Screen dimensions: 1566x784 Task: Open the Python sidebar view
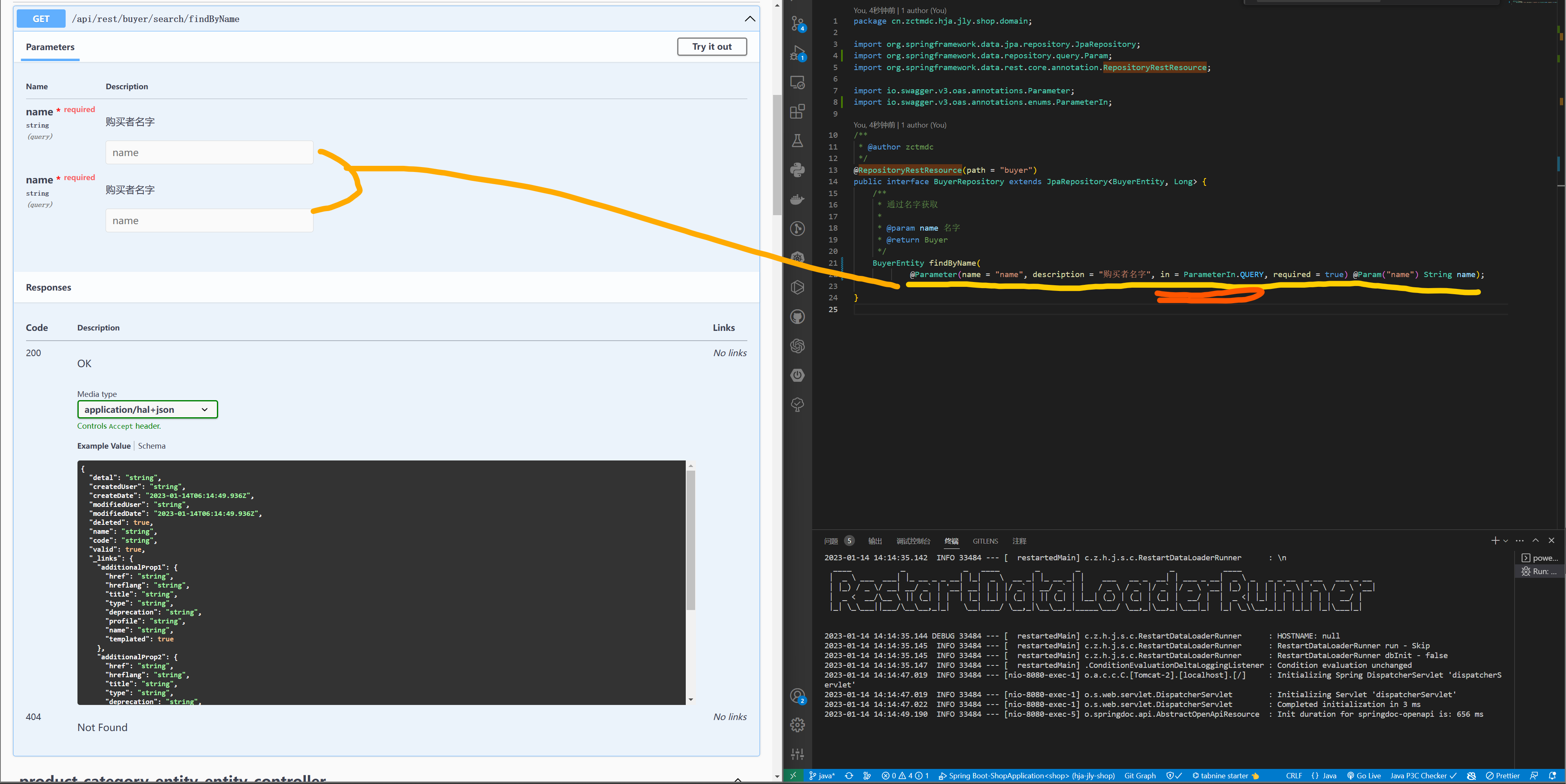pyautogui.click(x=797, y=170)
